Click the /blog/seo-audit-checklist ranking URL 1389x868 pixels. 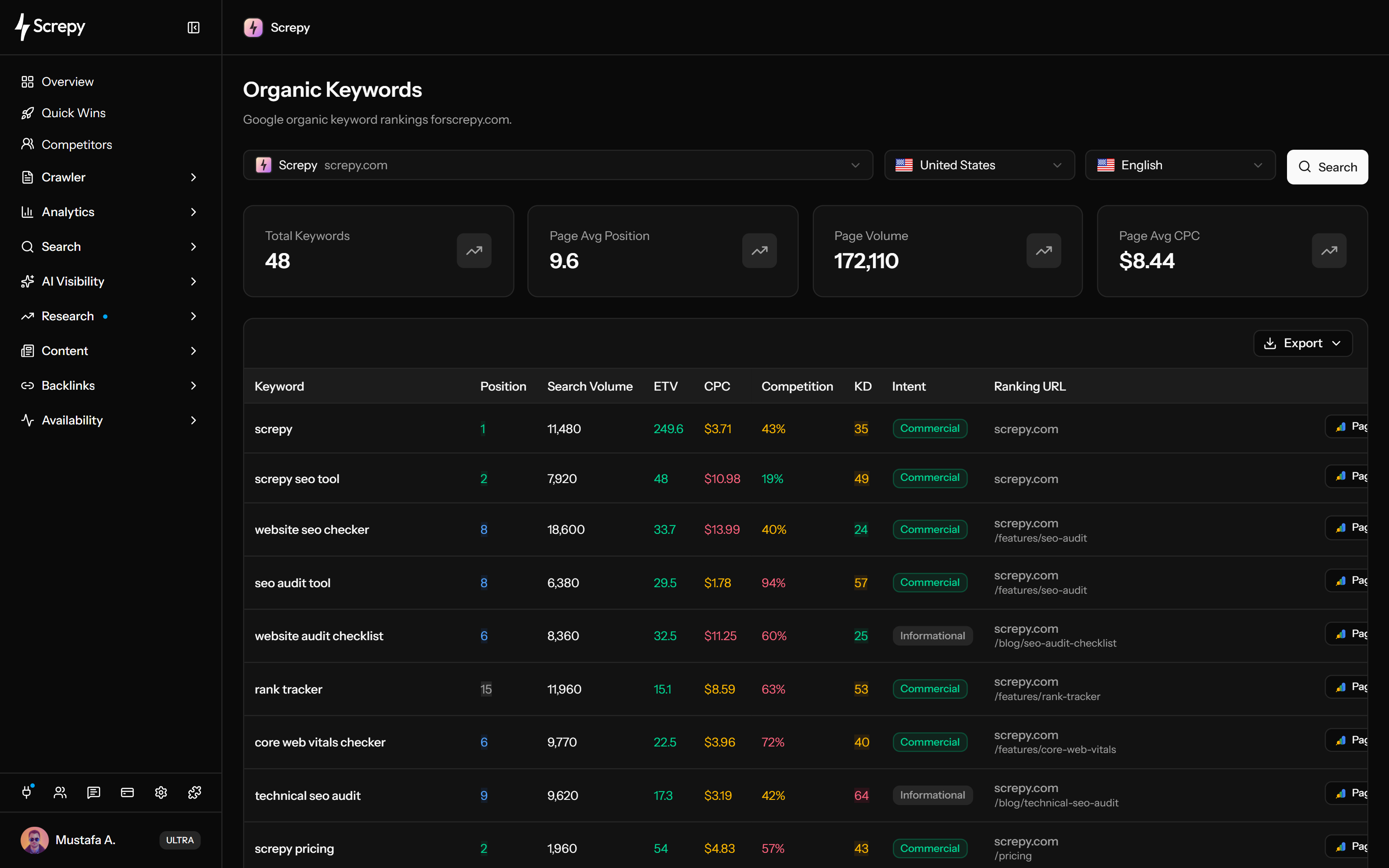(1055, 644)
